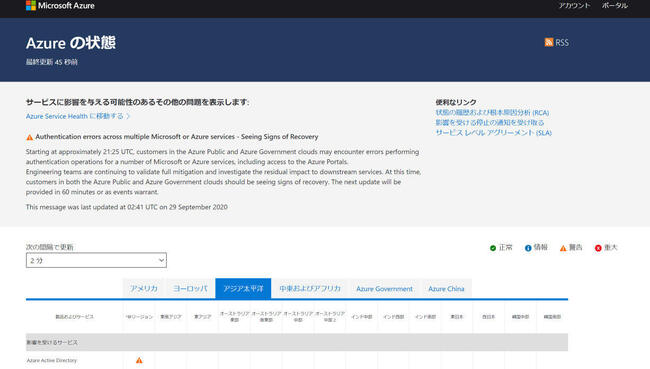Switch to the アメリカ region tab
Viewport: 650px width, 369px height.
[x=144, y=289]
